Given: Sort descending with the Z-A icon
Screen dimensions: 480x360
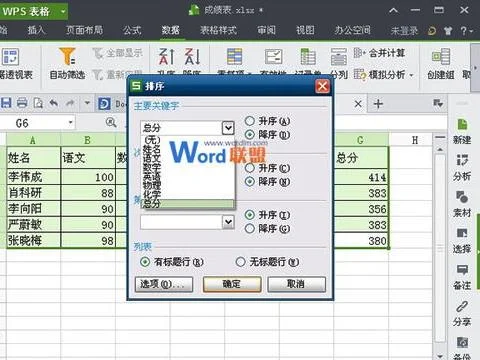Looking at the screenshot, I should 192,56.
